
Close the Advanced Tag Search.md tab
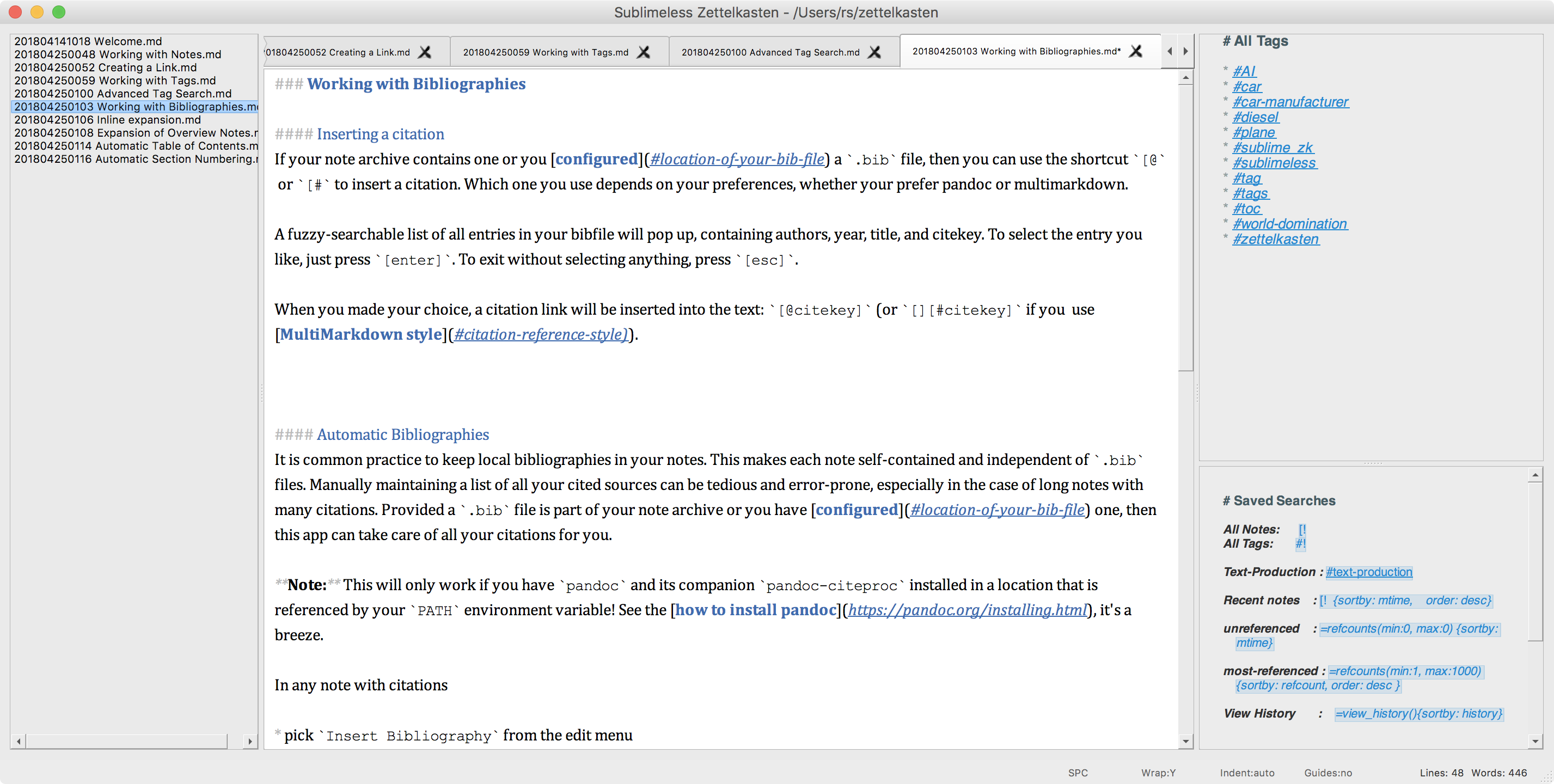pyautogui.click(x=874, y=52)
